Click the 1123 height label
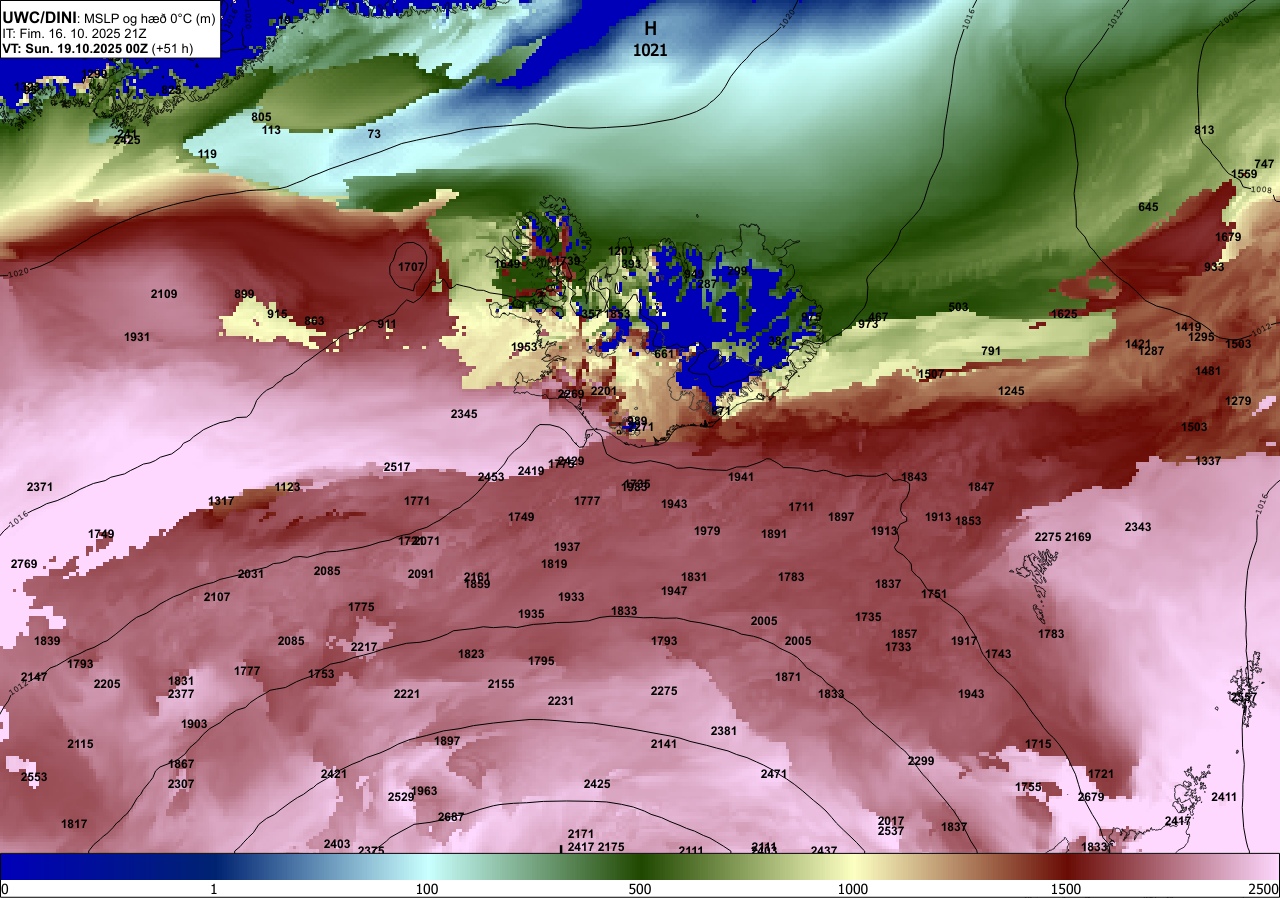 [x=287, y=487]
